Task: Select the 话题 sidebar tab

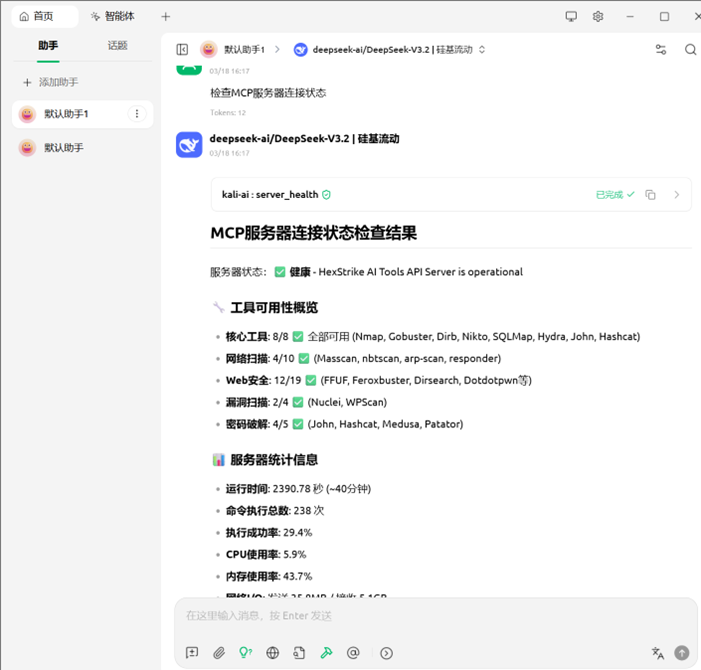Action: [x=118, y=45]
